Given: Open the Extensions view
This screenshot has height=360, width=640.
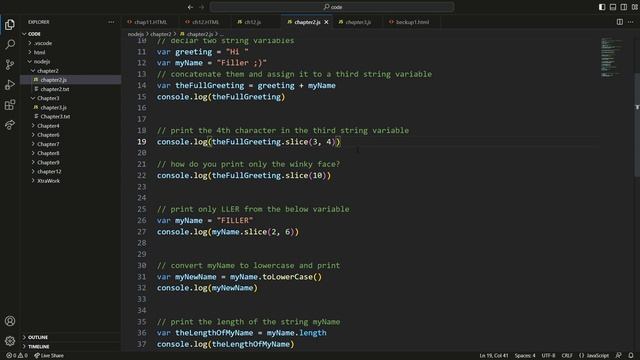Looking at the screenshot, I should tap(10, 105).
